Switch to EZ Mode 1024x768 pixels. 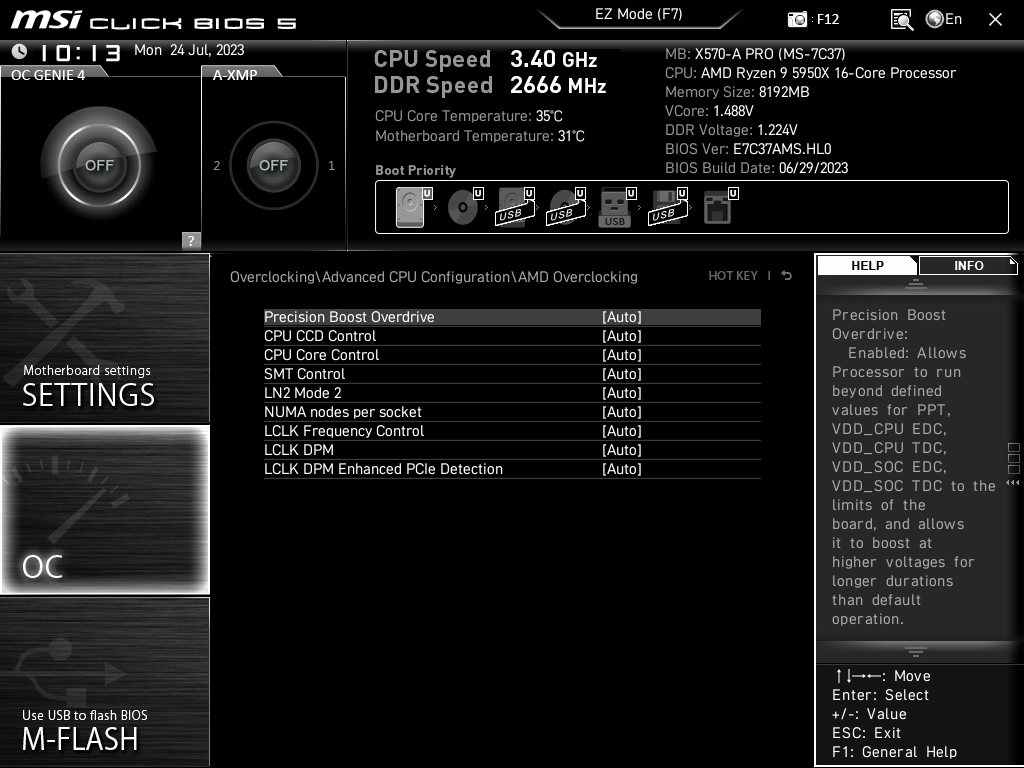[x=638, y=15]
